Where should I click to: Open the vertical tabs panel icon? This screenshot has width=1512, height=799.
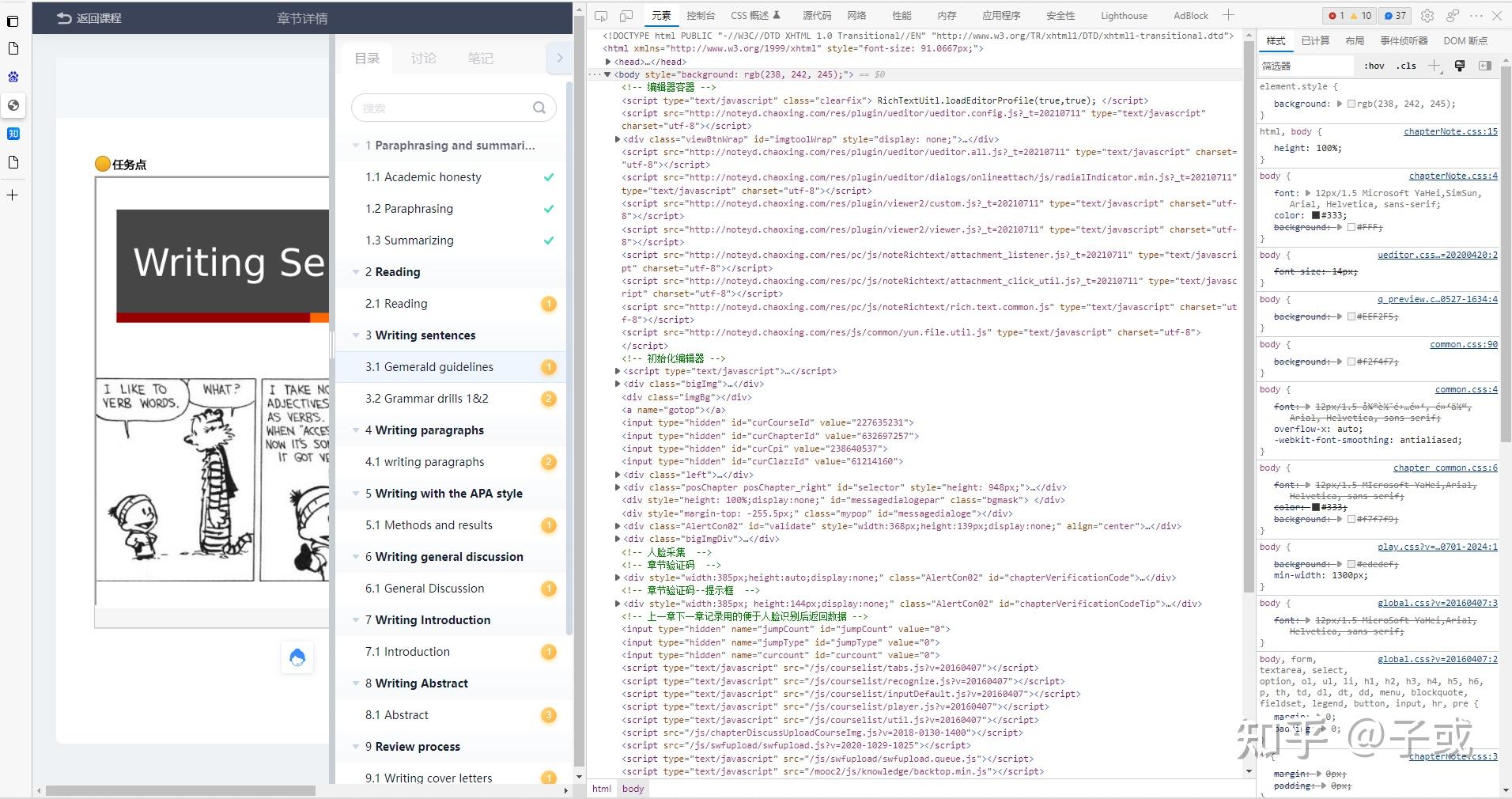(13, 21)
